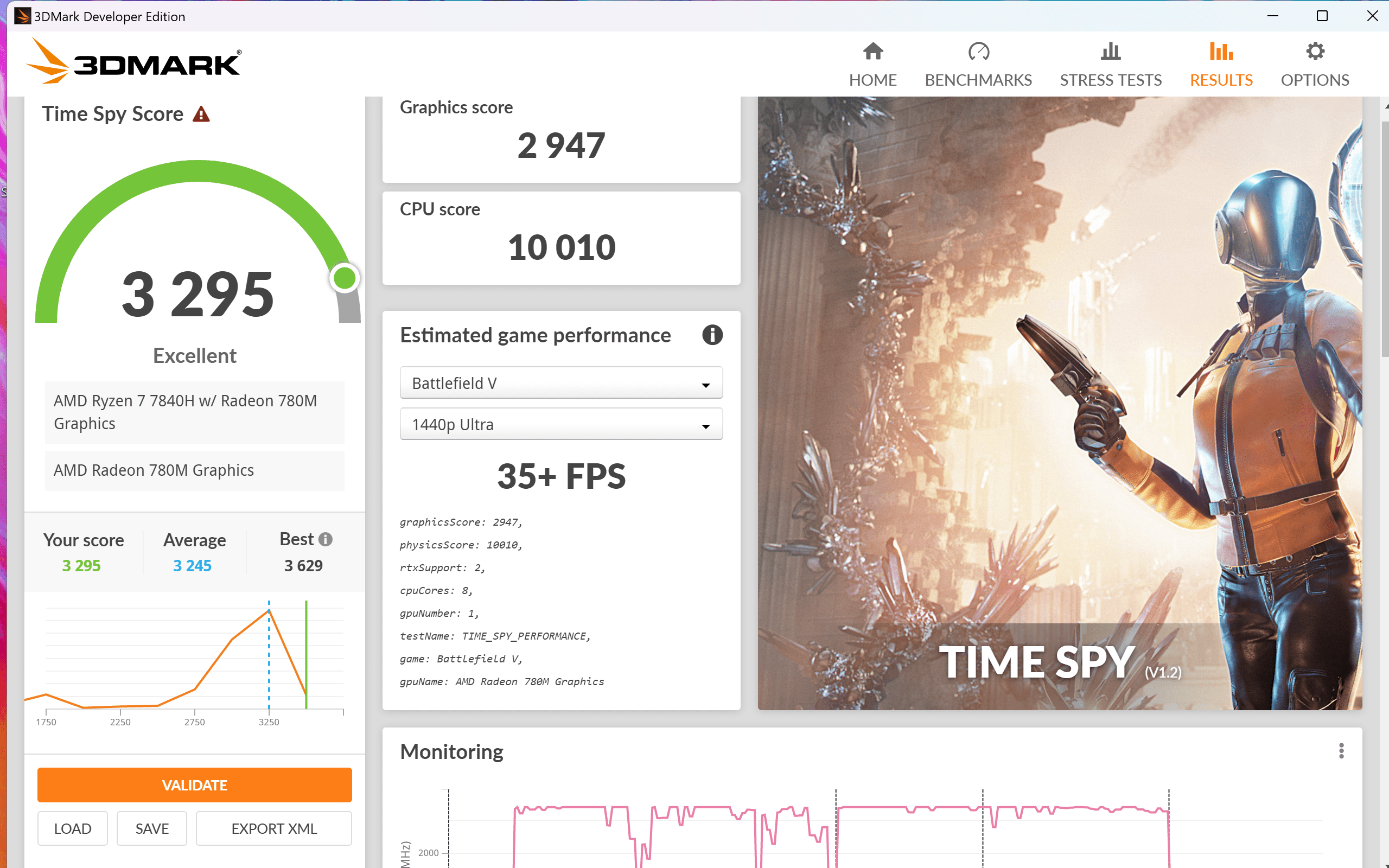Click the Time Spy artwork thumbnail

tap(1059, 402)
